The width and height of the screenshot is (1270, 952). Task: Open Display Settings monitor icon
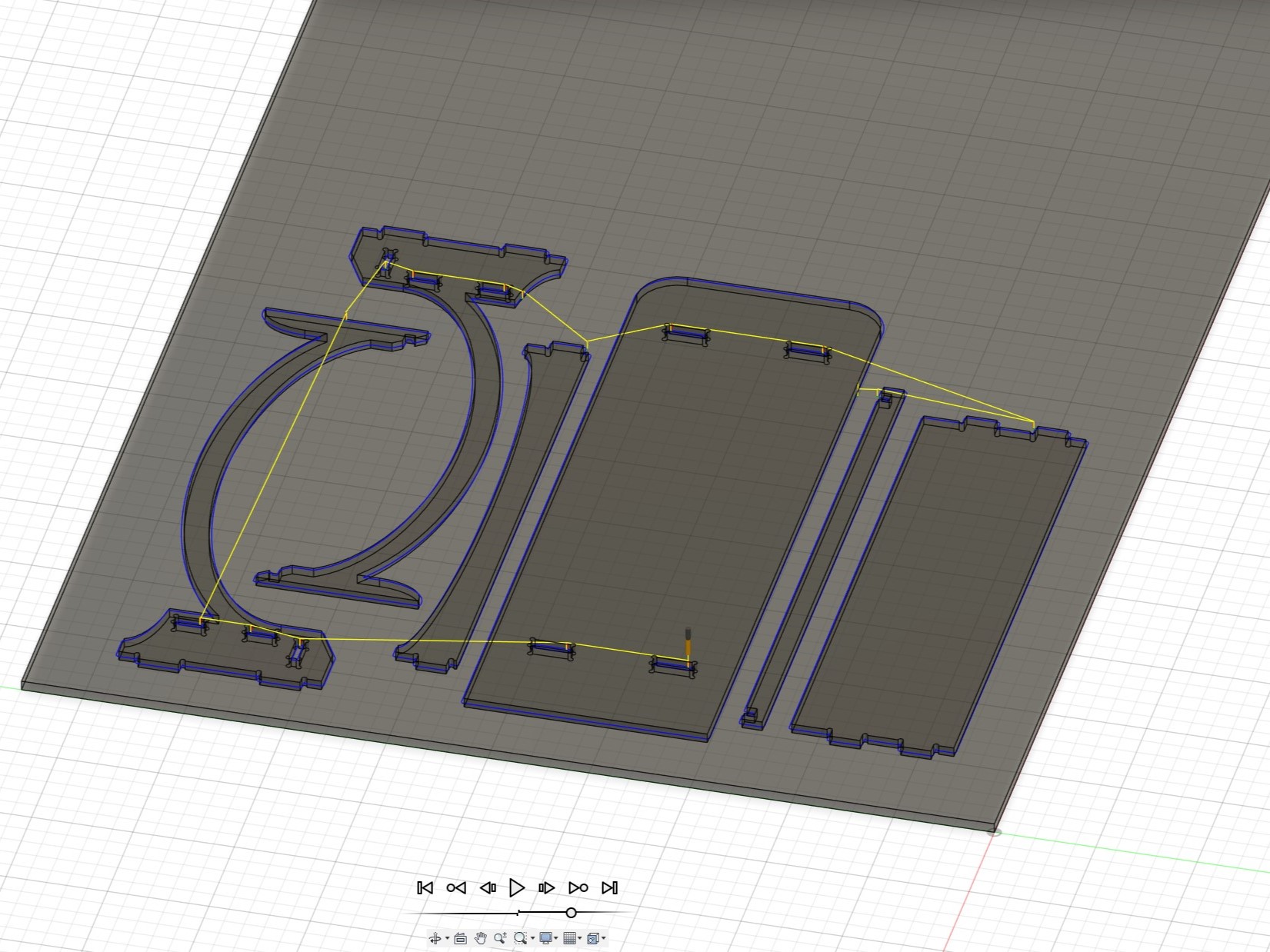tap(545, 938)
